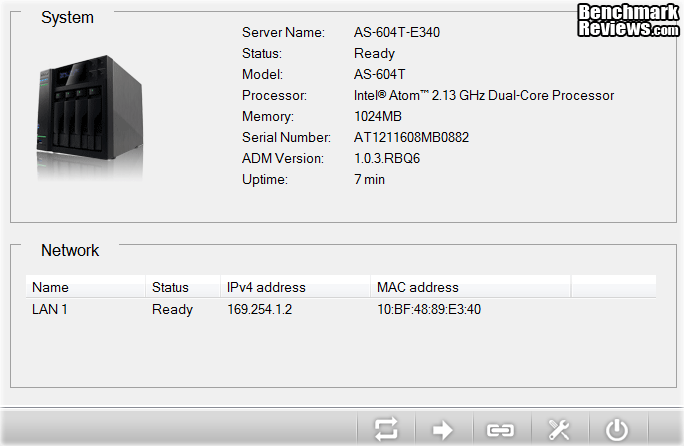Click the Serial Number label
Viewport: 684px width, 446px height.
pos(286,137)
